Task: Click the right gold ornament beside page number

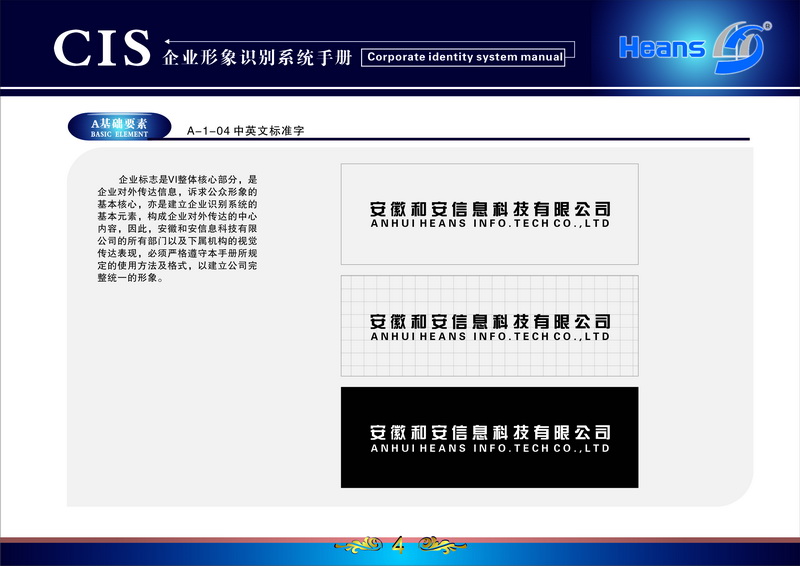Action: (442, 545)
